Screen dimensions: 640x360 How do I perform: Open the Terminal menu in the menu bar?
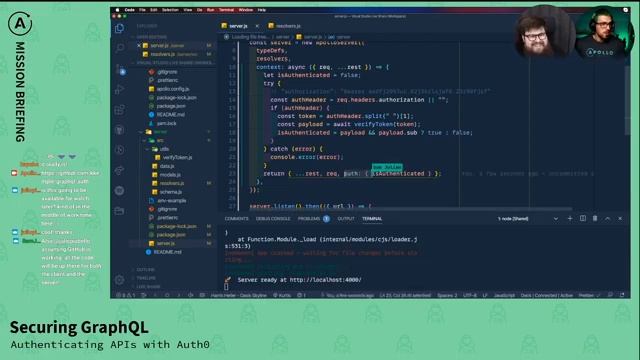[226, 10]
